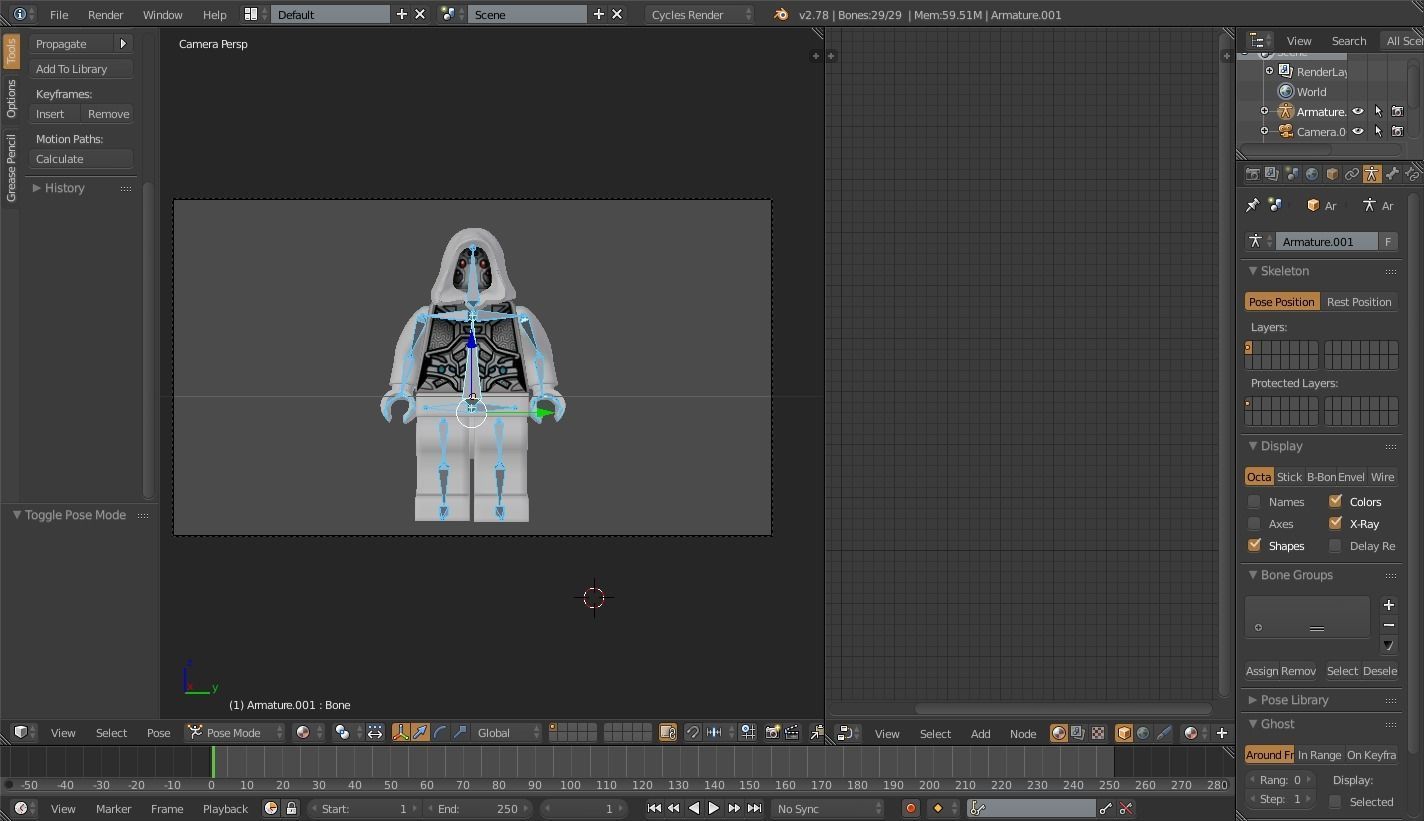Select line style shader type brush icon

[x=1164, y=733]
